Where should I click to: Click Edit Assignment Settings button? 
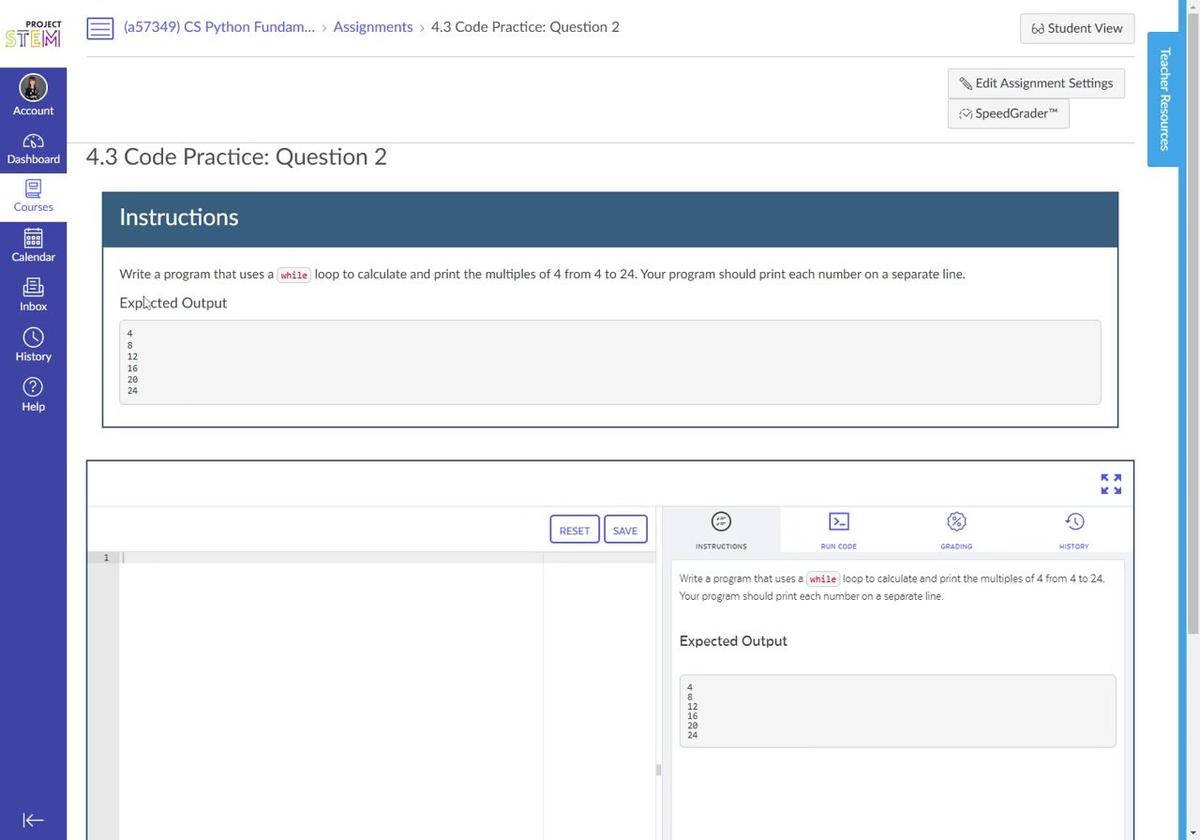tap(1036, 83)
